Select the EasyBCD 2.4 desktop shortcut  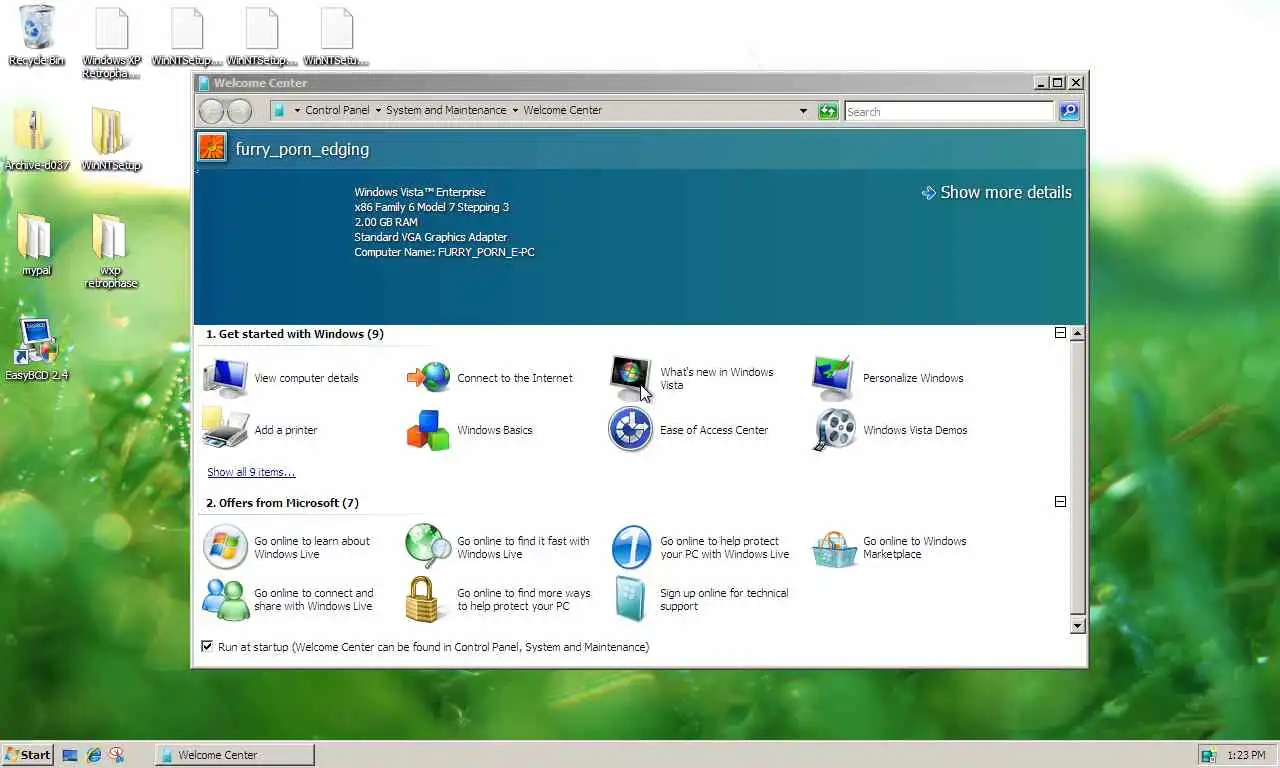37,350
